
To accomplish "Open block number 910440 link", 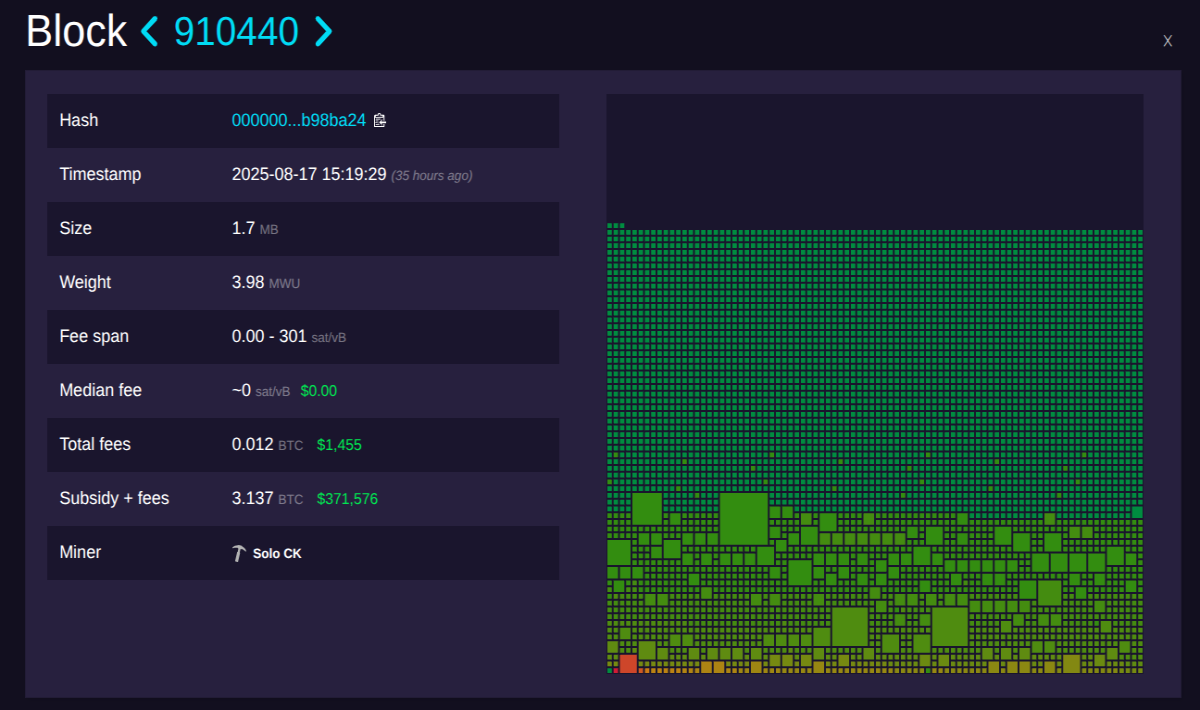I will [236, 32].
